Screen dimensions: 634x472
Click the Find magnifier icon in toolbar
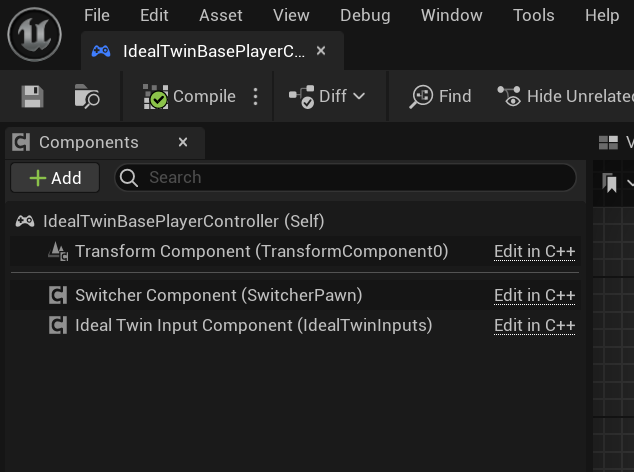(422, 96)
